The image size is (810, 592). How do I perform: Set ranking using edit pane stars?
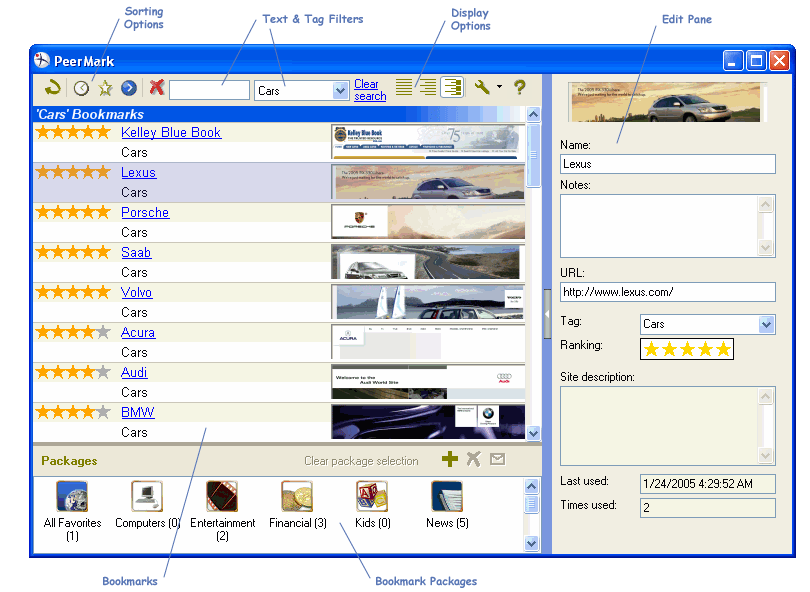(687, 349)
